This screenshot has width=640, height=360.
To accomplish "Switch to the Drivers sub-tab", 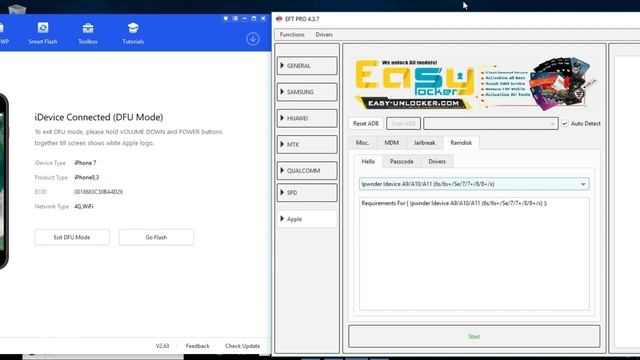I will [437, 162].
